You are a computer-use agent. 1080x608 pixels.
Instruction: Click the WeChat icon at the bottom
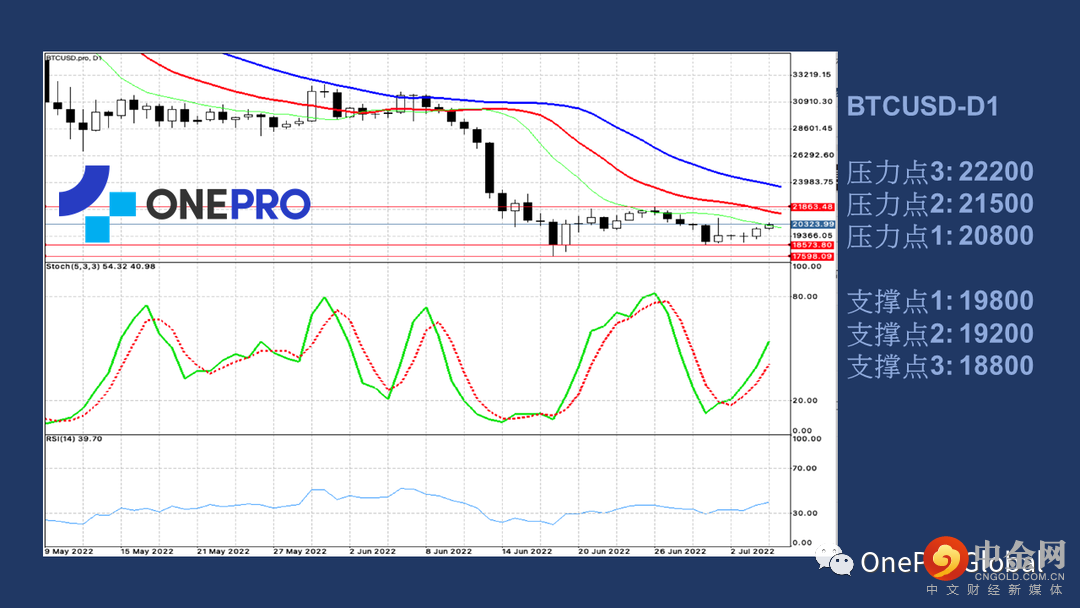click(x=842, y=562)
